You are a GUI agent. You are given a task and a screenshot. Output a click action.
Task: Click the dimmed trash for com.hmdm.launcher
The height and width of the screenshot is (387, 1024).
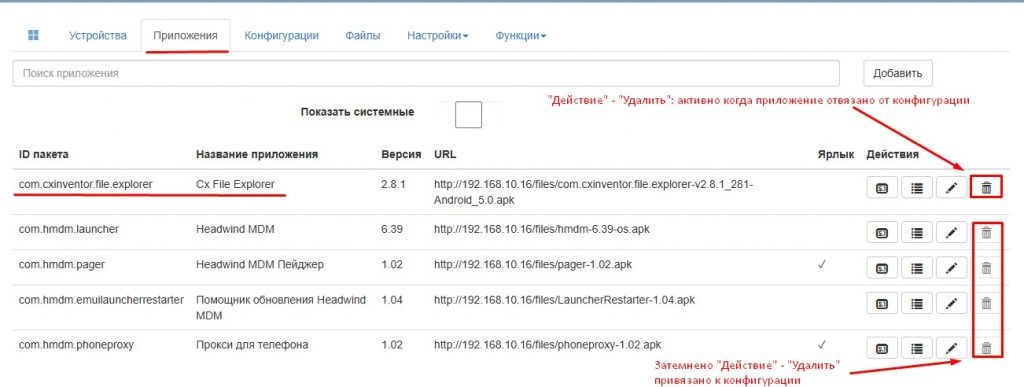[986, 232]
